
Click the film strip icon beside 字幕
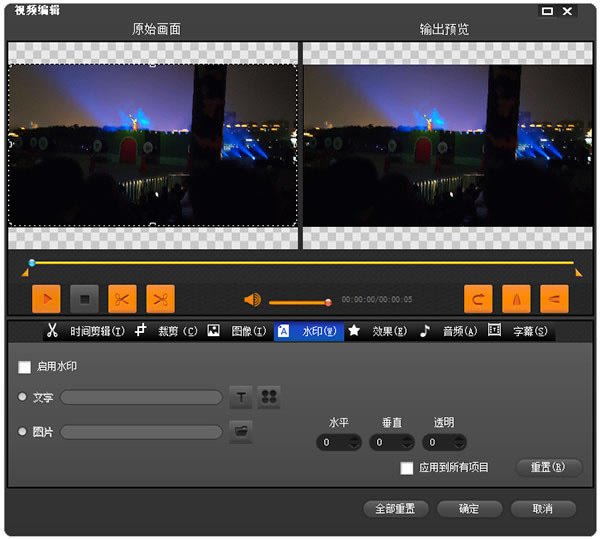[494, 330]
